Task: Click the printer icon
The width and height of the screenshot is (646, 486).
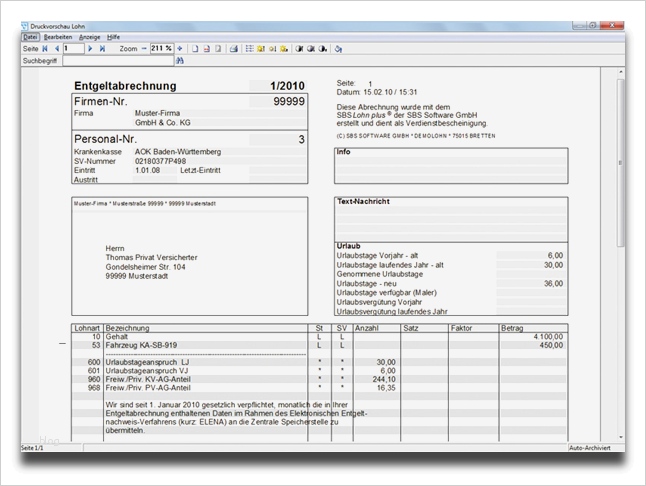Action: pyautogui.click(x=234, y=49)
